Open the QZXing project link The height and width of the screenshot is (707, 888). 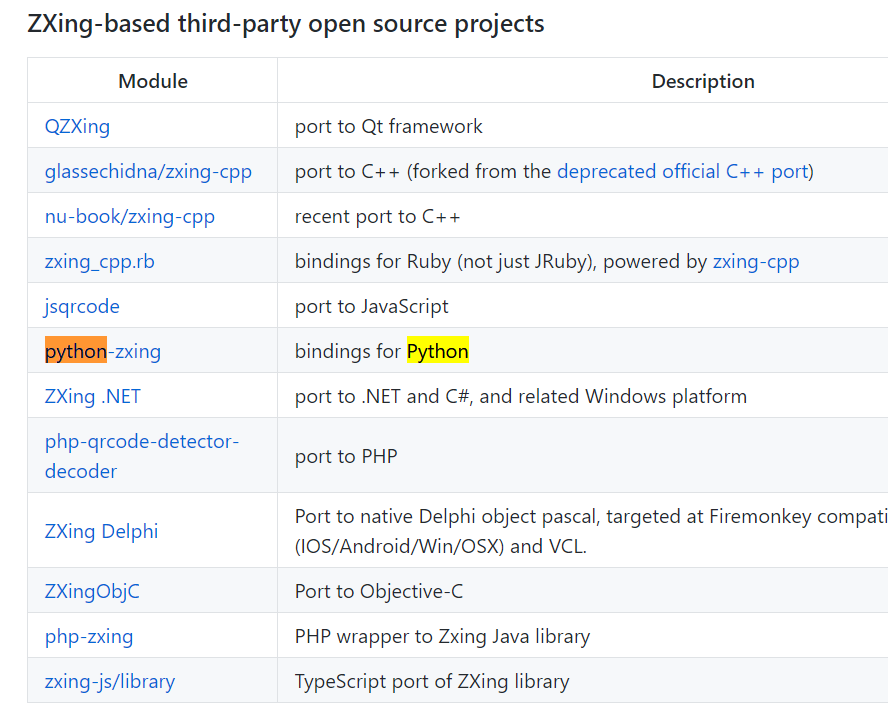[x=77, y=126]
